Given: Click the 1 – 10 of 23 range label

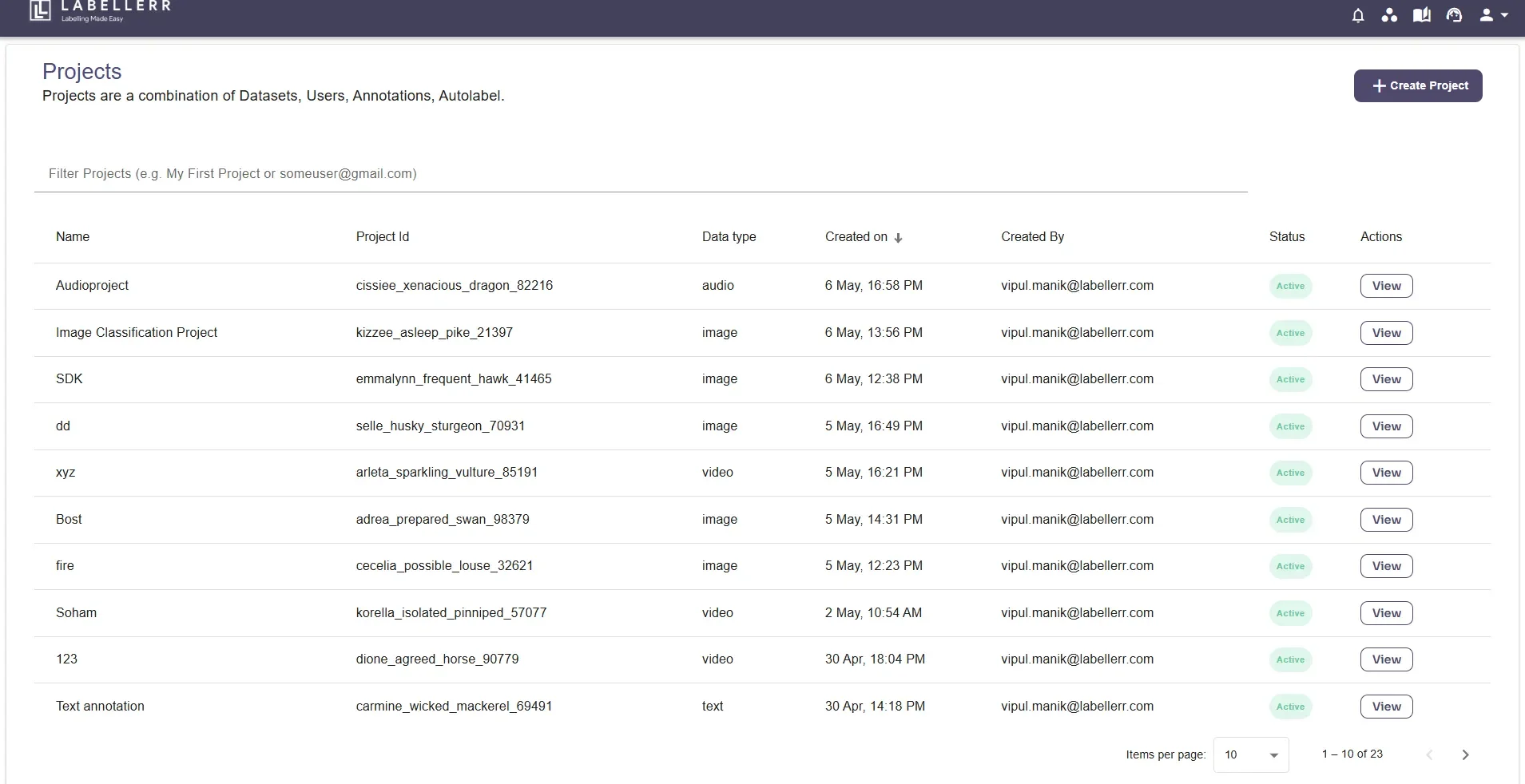Looking at the screenshot, I should point(1352,754).
